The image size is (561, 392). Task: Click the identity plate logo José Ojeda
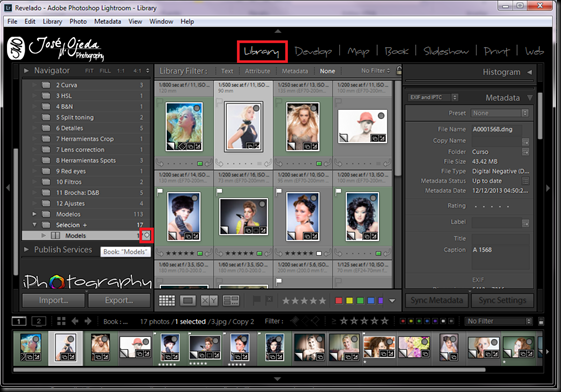point(56,49)
